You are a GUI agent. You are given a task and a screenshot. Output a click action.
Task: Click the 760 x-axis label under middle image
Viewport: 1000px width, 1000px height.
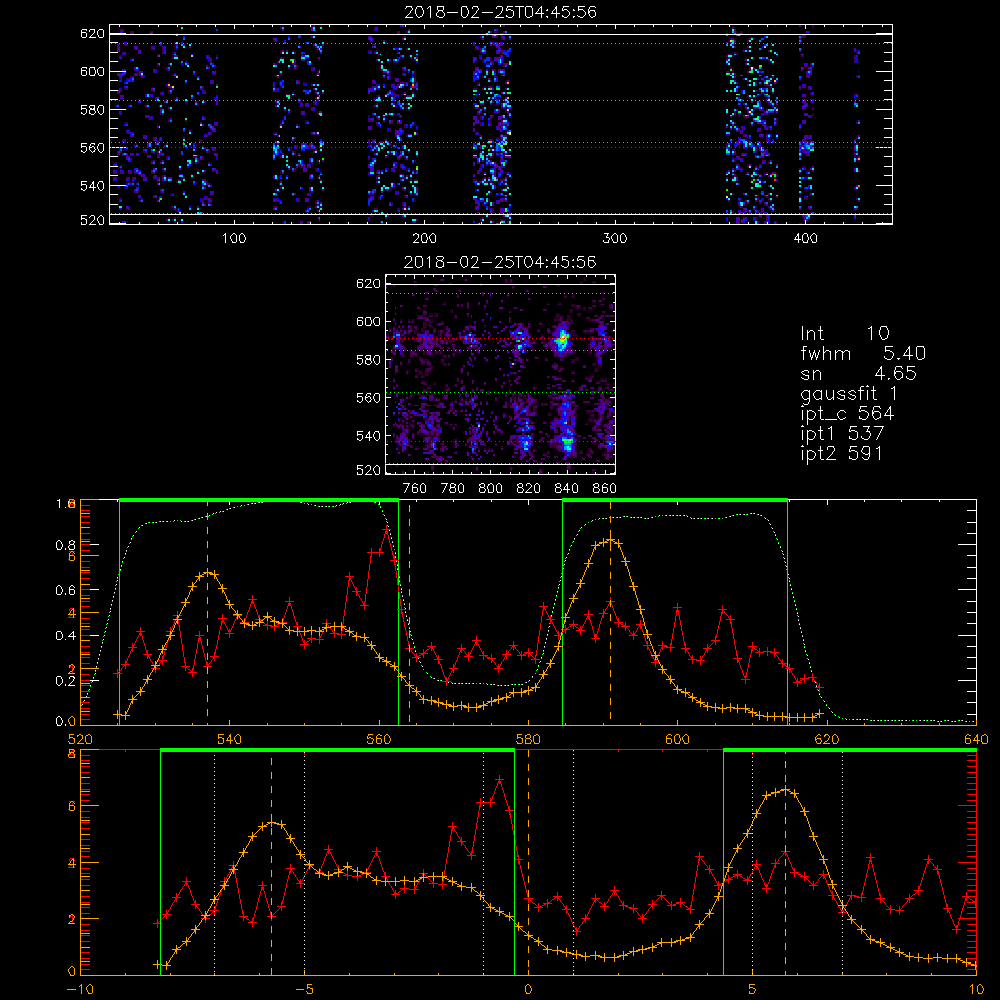click(415, 489)
